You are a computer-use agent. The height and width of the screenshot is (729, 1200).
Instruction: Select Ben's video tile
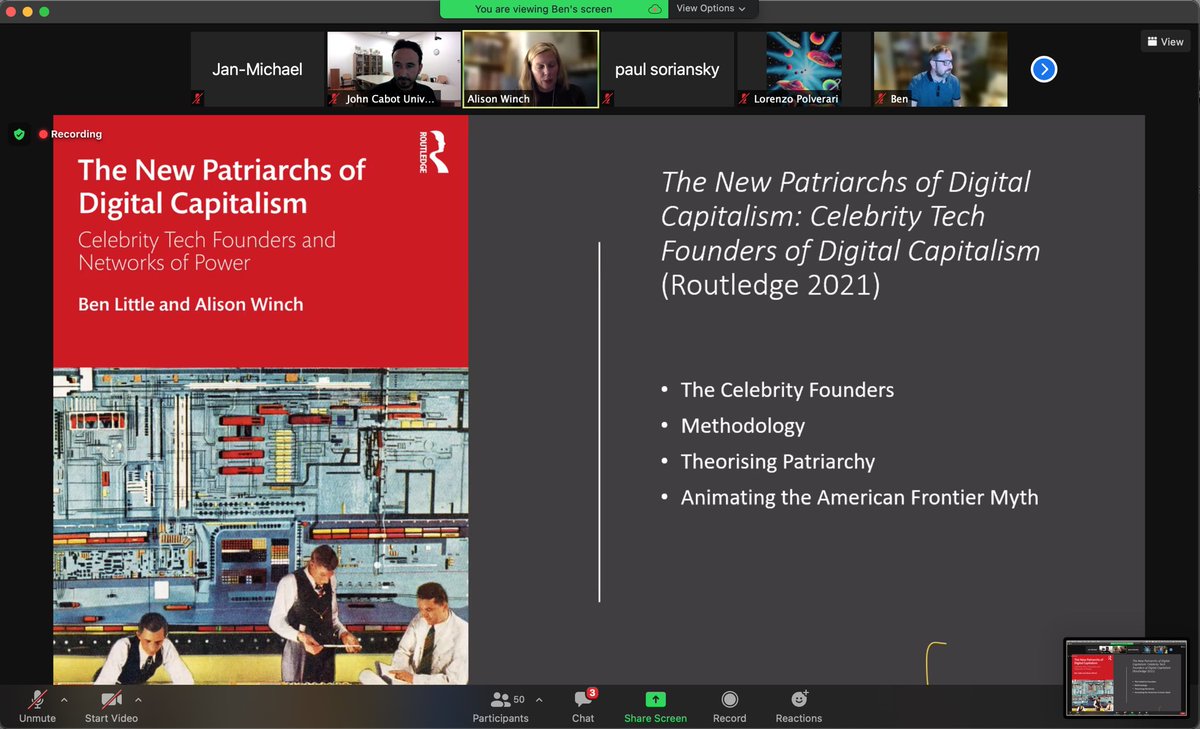point(940,69)
